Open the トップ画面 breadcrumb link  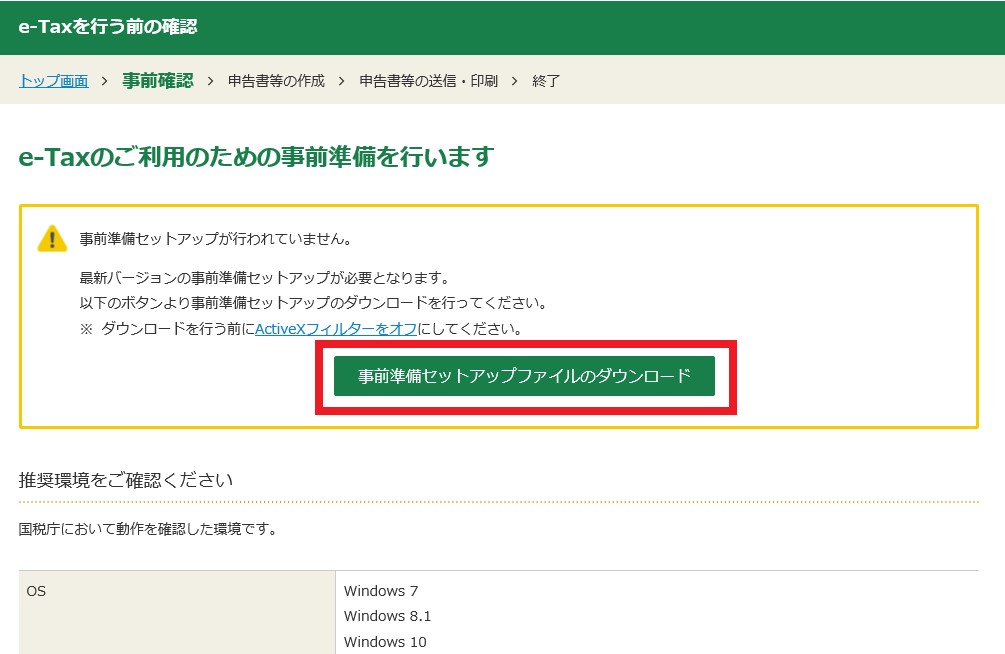coord(54,81)
